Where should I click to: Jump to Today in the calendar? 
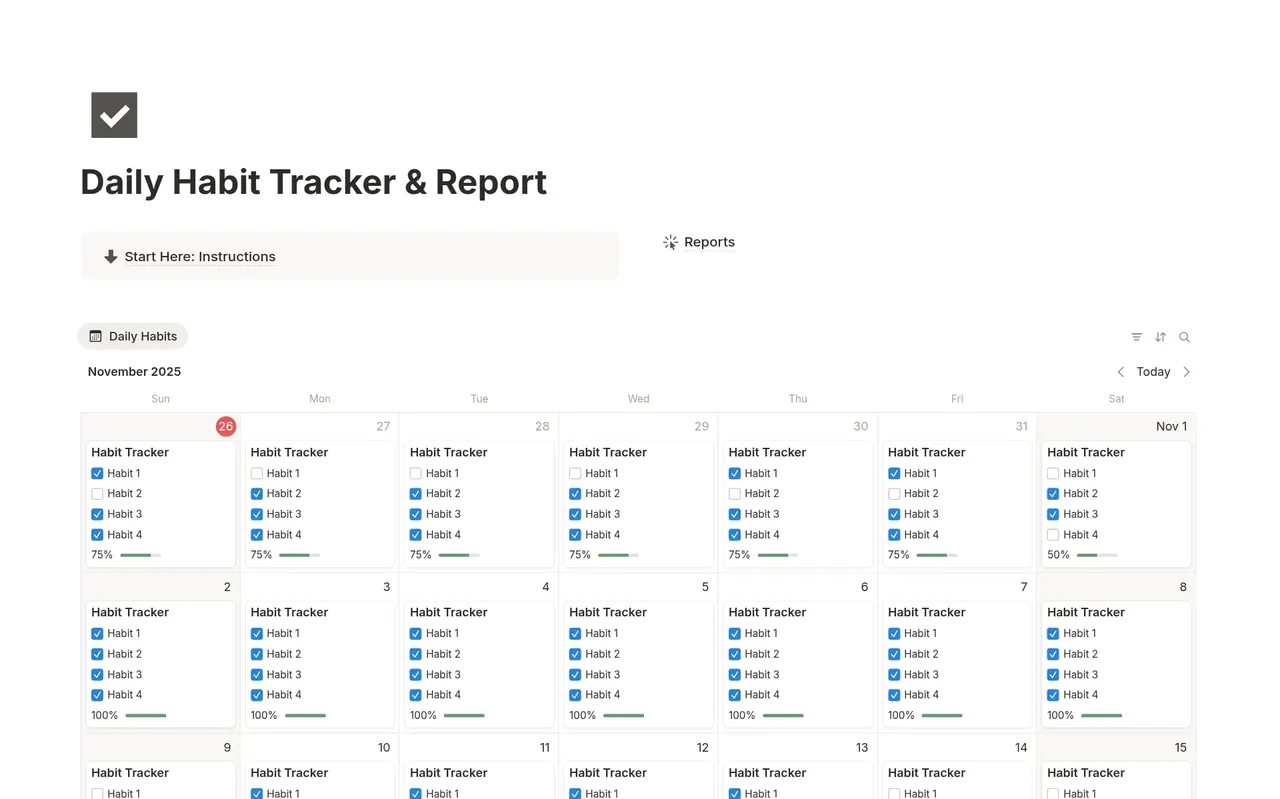1153,372
